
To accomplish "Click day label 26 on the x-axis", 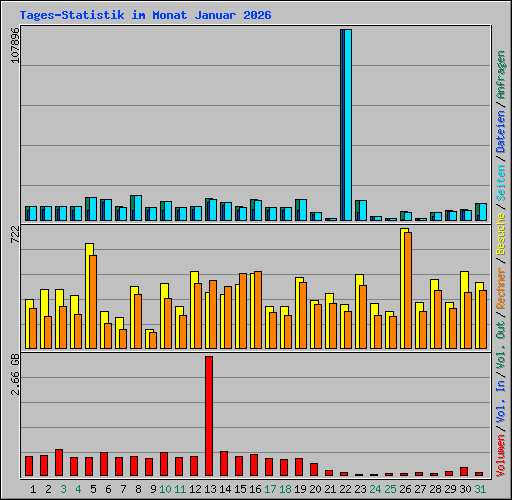I will [405, 489].
